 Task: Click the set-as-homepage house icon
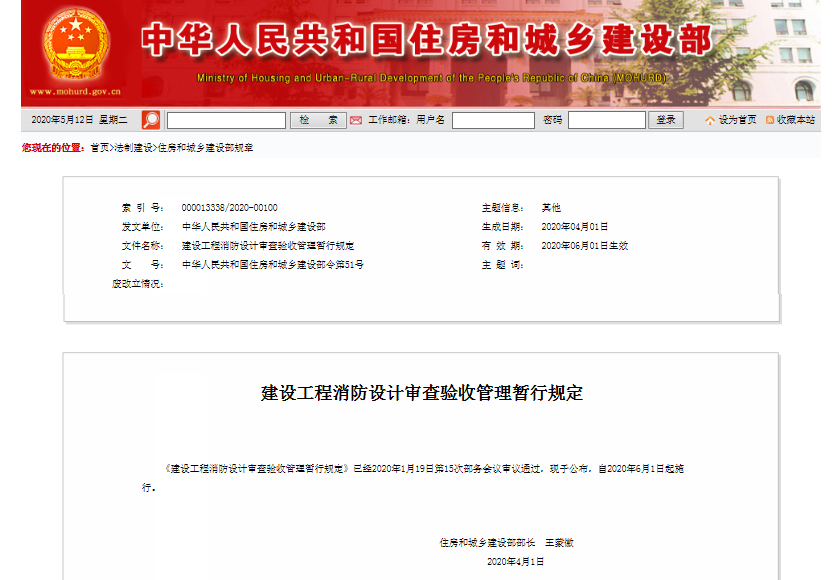coord(710,120)
